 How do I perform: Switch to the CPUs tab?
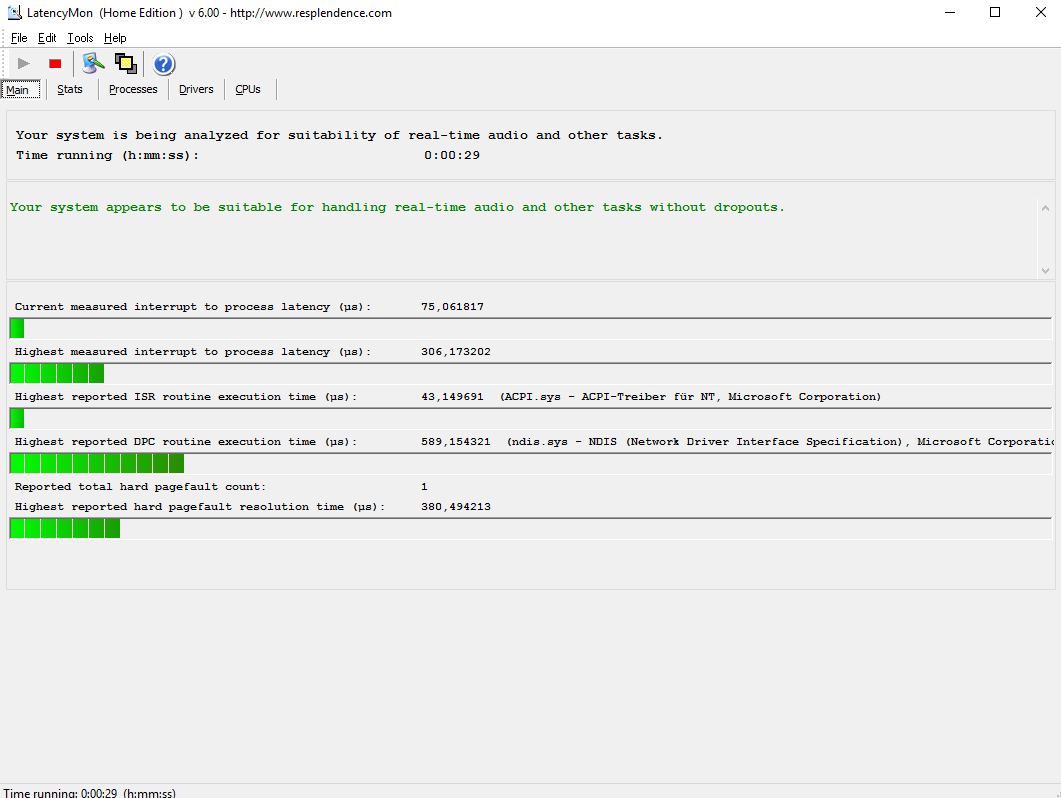248,89
